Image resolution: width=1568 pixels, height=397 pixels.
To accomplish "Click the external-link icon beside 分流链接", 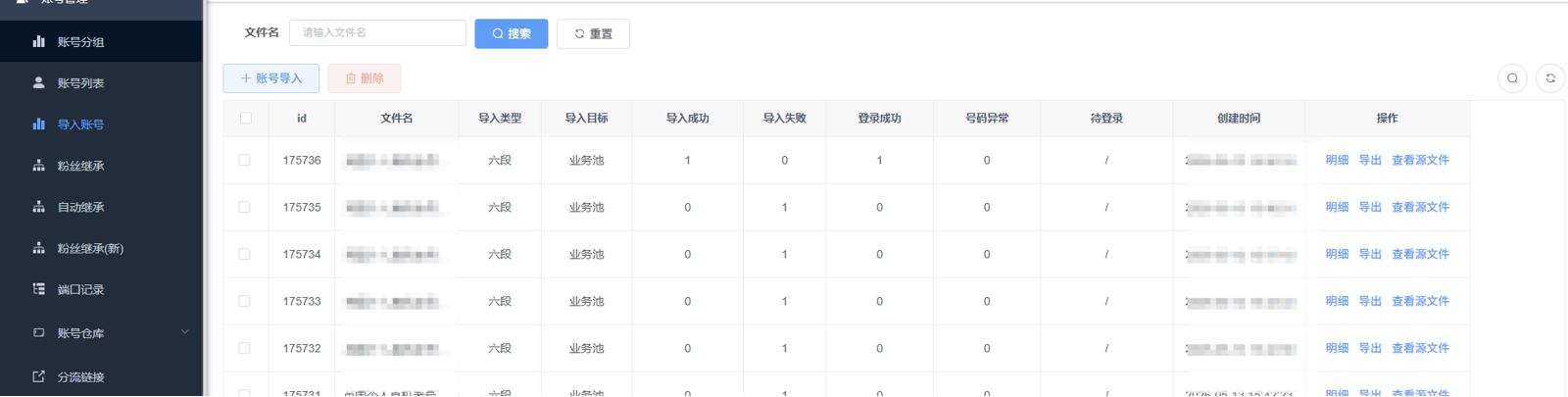I will 38,376.
